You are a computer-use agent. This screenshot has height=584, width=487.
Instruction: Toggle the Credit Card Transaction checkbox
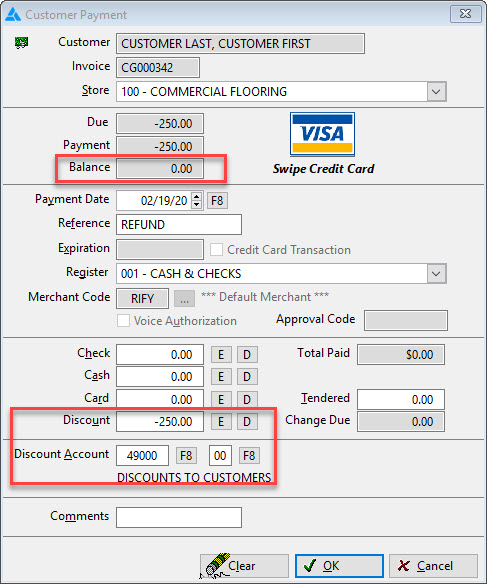pyautogui.click(x=216, y=250)
